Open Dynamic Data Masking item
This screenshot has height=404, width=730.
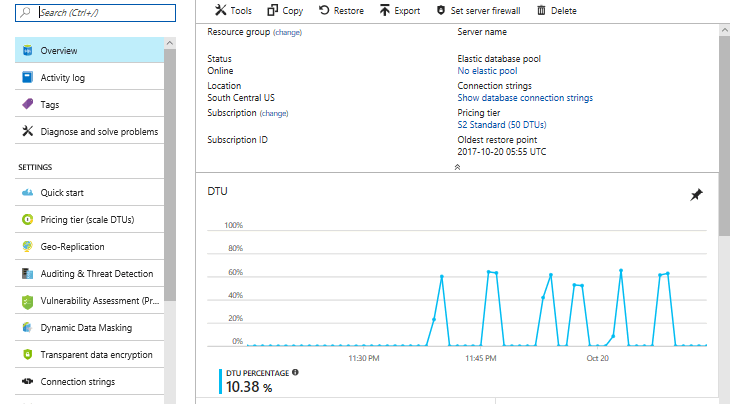(x=89, y=327)
